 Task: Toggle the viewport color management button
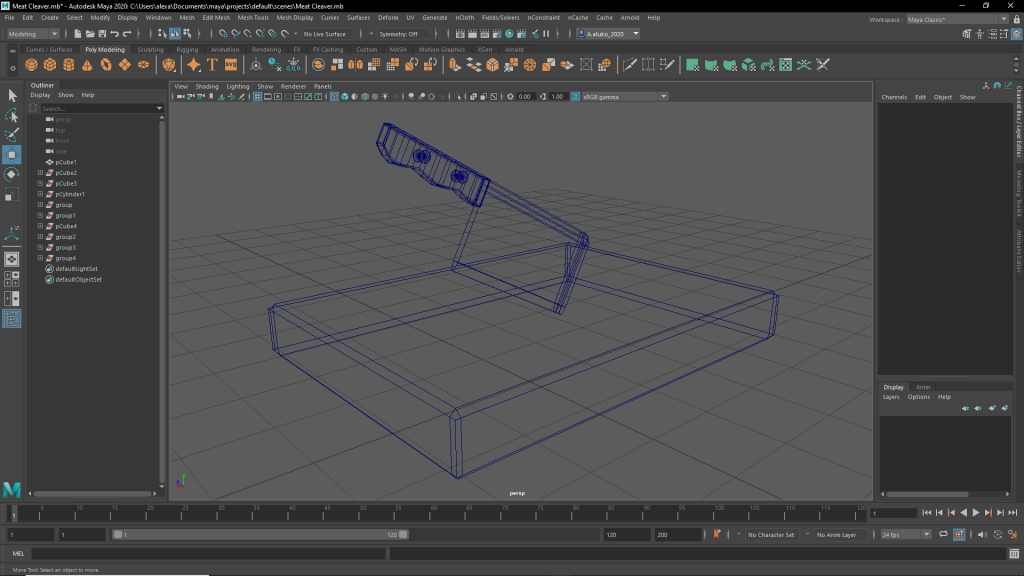tap(573, 97)
